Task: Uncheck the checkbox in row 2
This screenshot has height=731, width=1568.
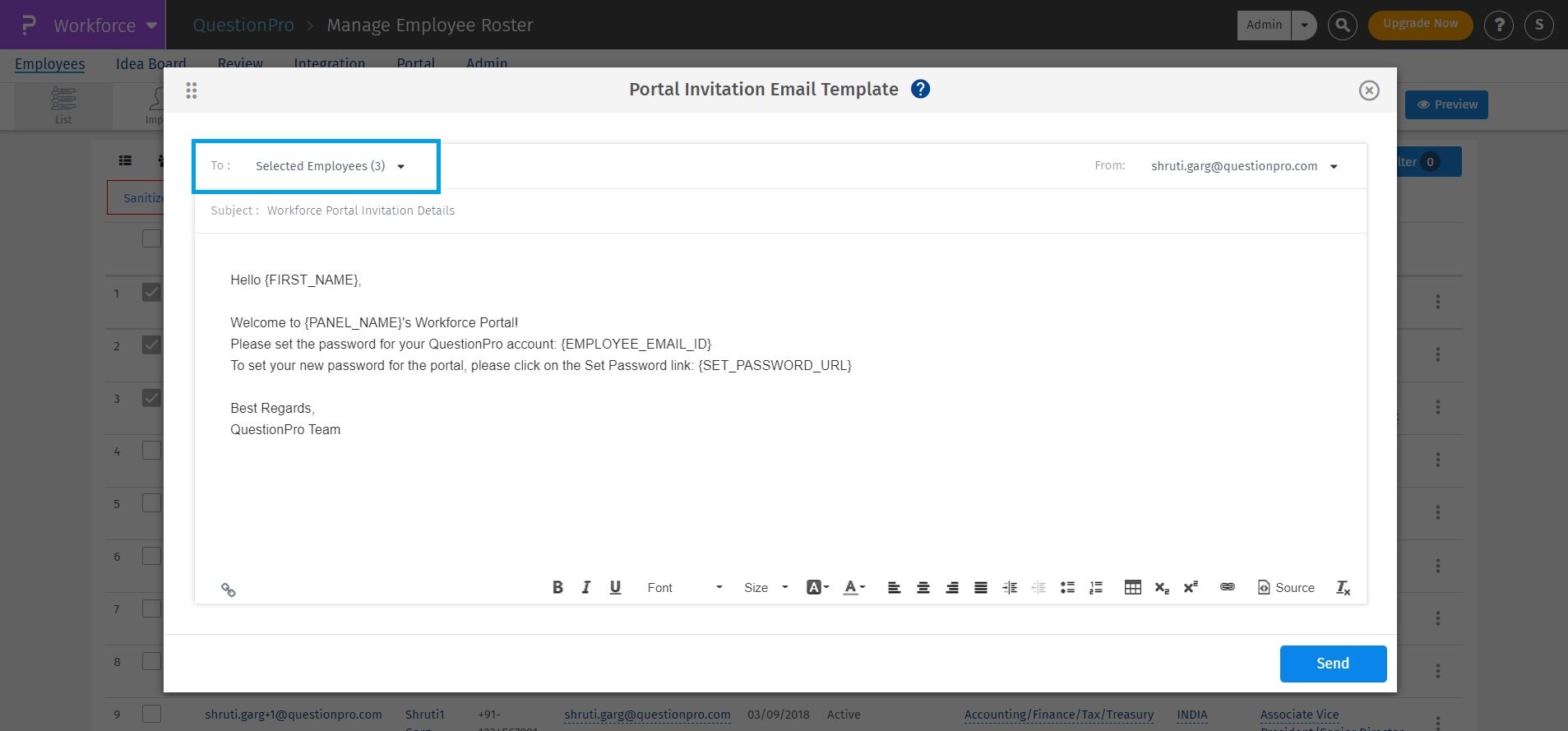Action: (151, 345)
